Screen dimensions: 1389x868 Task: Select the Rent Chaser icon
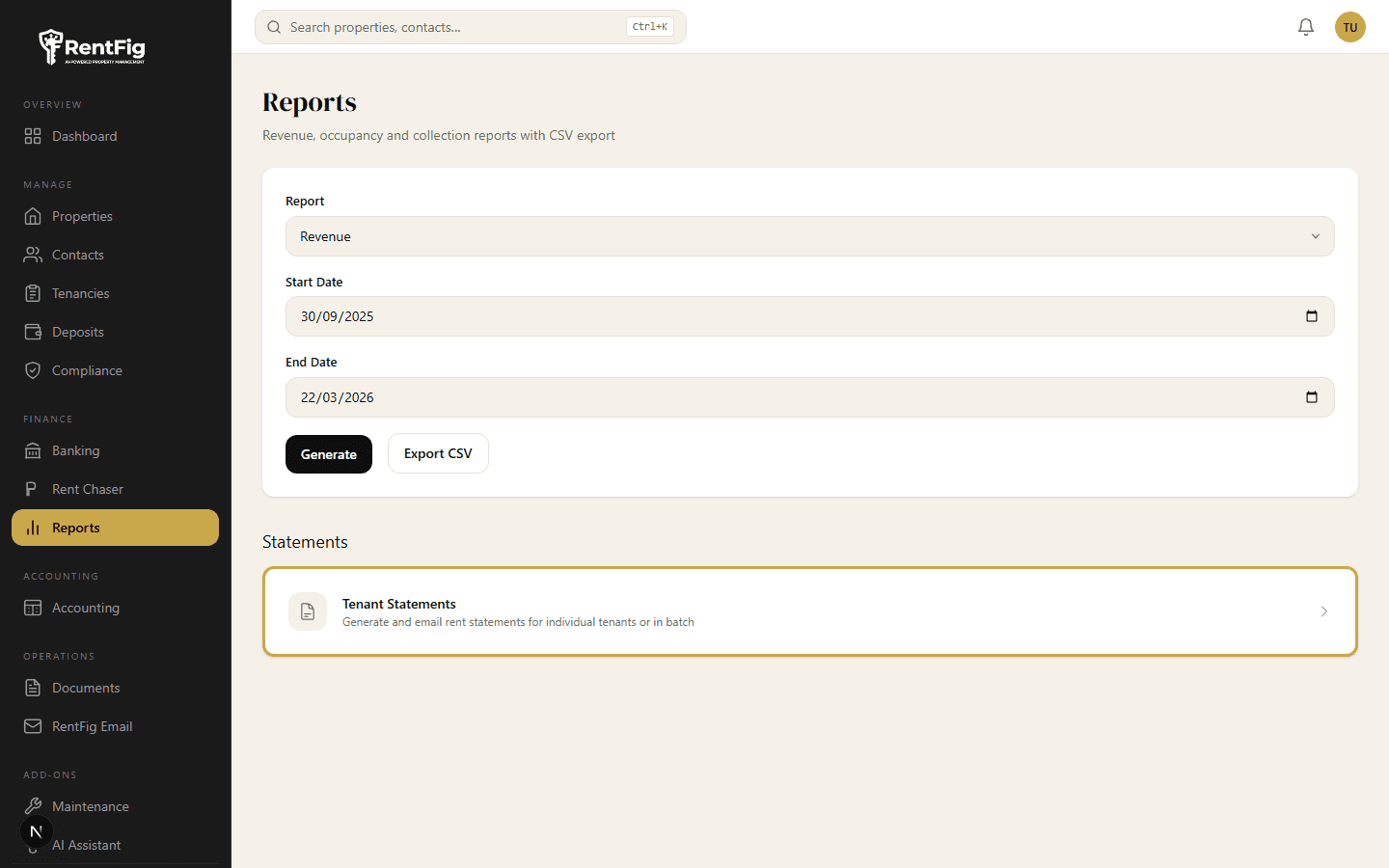tap(32, 489)
